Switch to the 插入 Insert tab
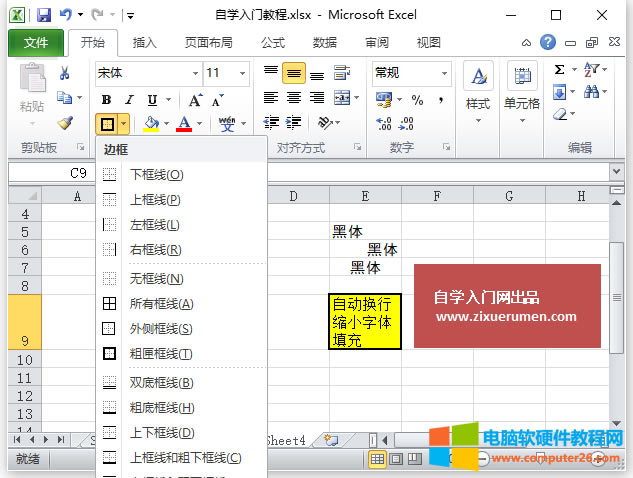Viewport: 633px width, 478px height. (x=145, y=42)
